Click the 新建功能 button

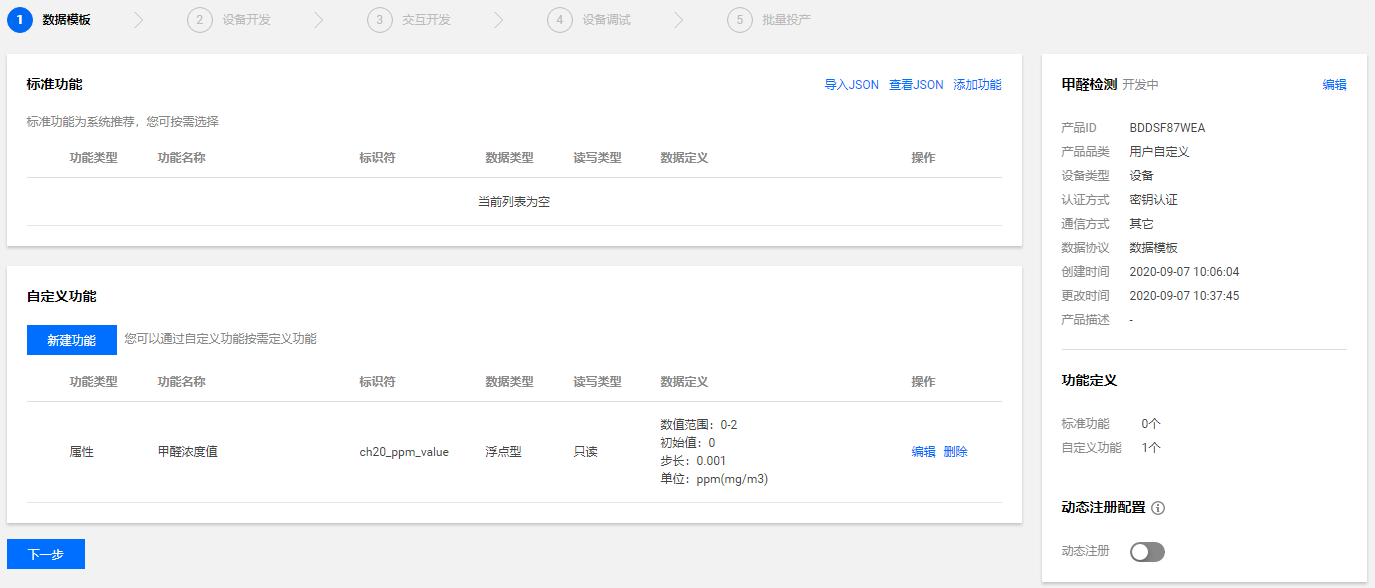coord(72,340)
